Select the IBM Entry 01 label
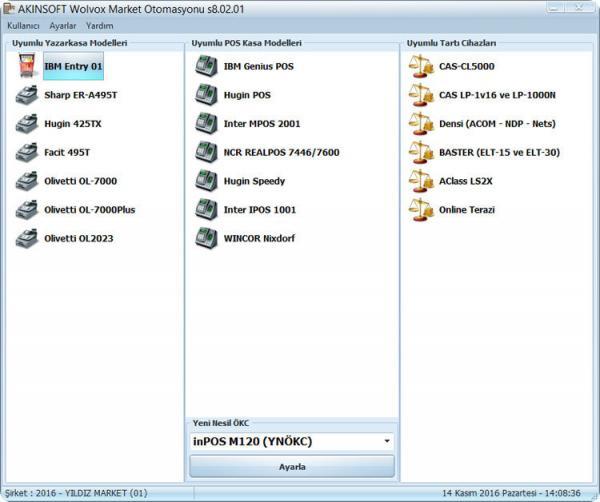The height and width of the screenshot is (502, 600). [x=73, y=66]
